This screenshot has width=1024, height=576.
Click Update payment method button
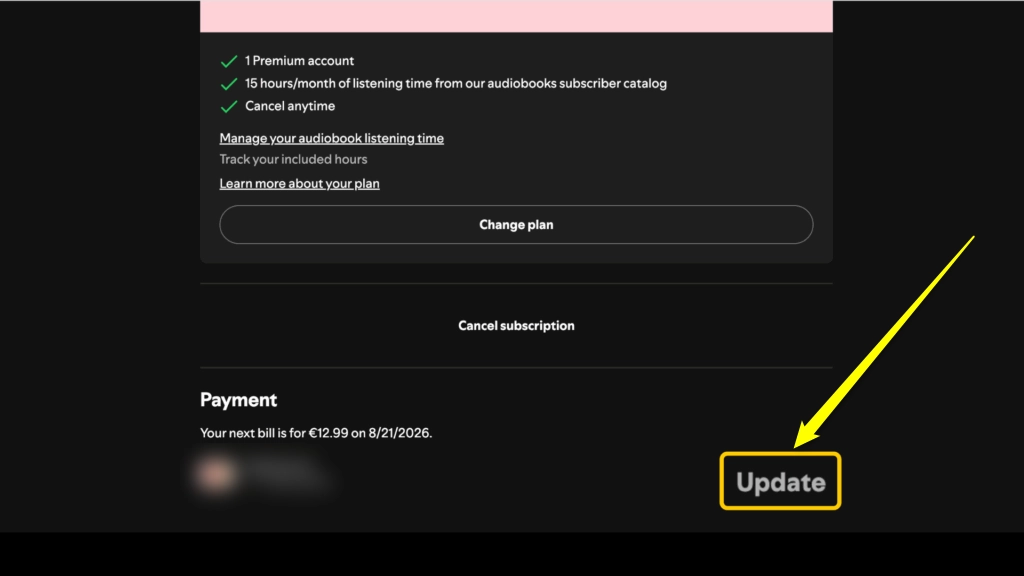click(x=780, y=481)
